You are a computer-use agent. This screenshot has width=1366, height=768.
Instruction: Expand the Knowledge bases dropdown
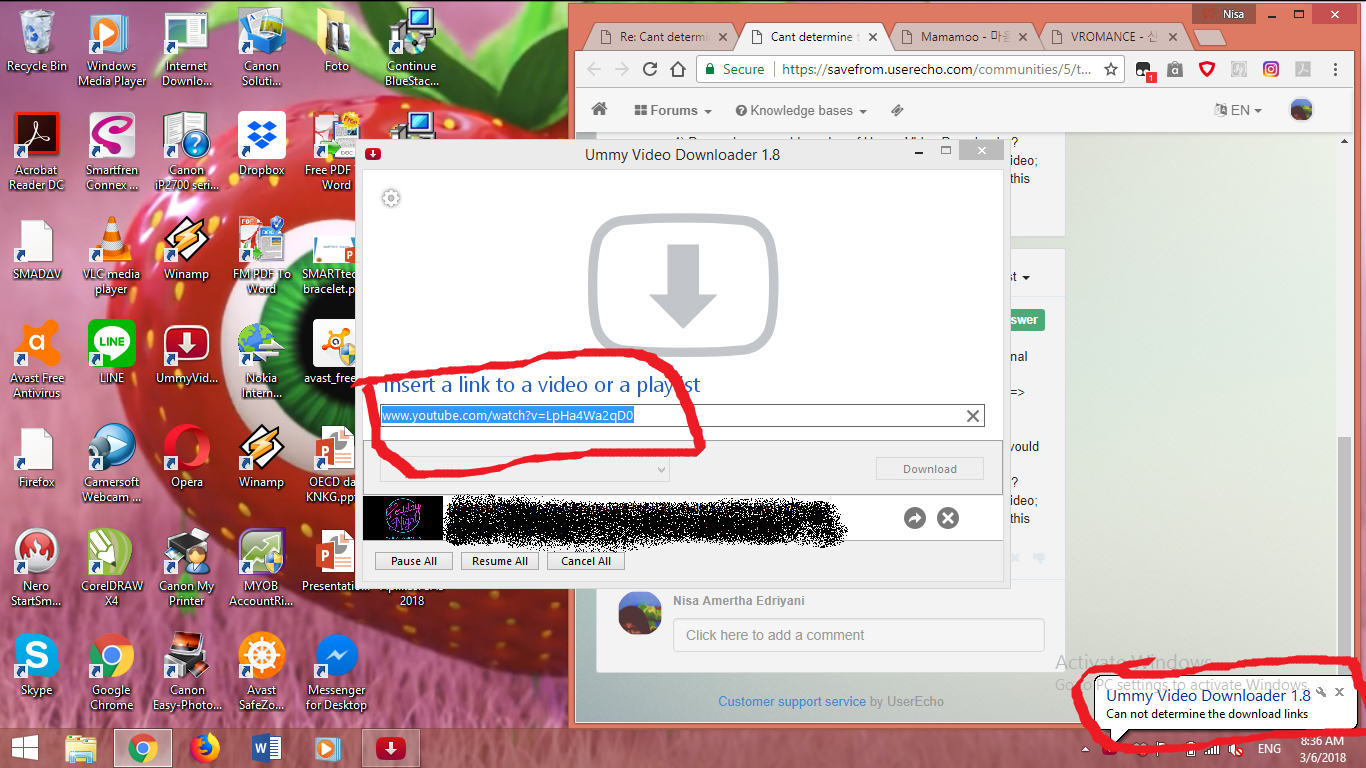pyautogui.click(x=801, y=110)
